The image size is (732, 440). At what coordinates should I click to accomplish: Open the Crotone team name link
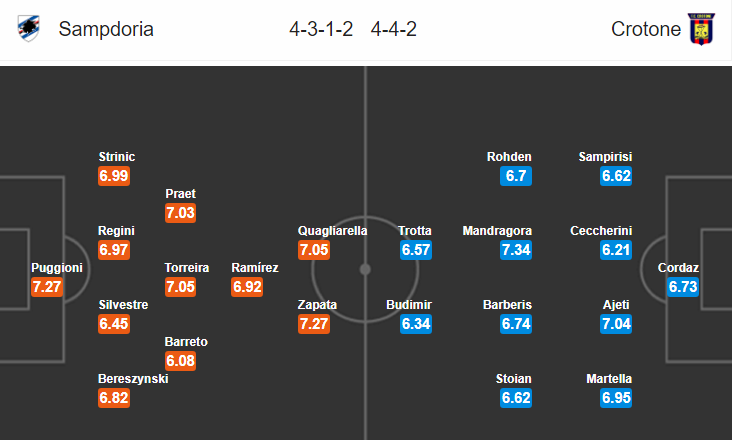(x=646, y=29)
